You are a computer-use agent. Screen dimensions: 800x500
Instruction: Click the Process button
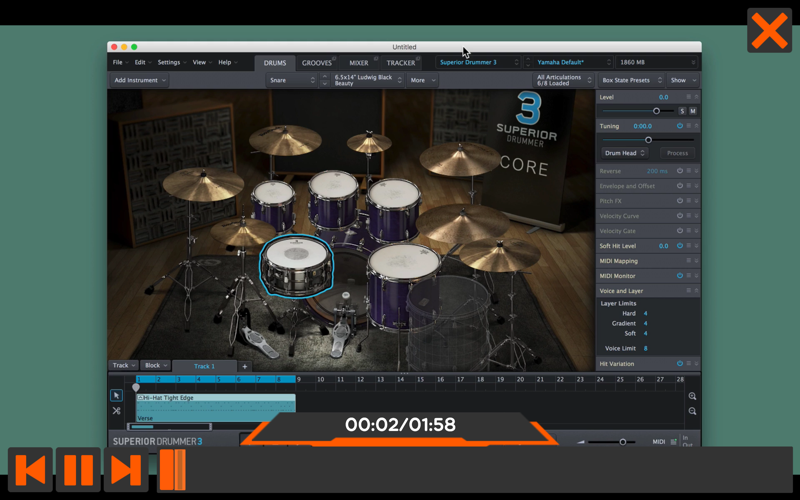677,153
